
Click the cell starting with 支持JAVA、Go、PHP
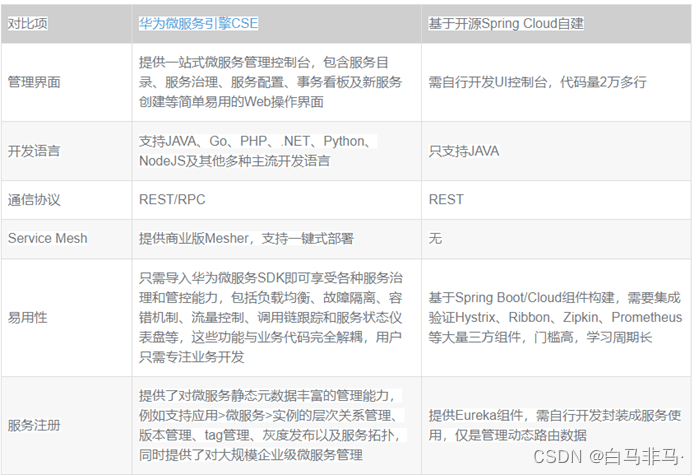pyautogui.click(x=277, y=151)
